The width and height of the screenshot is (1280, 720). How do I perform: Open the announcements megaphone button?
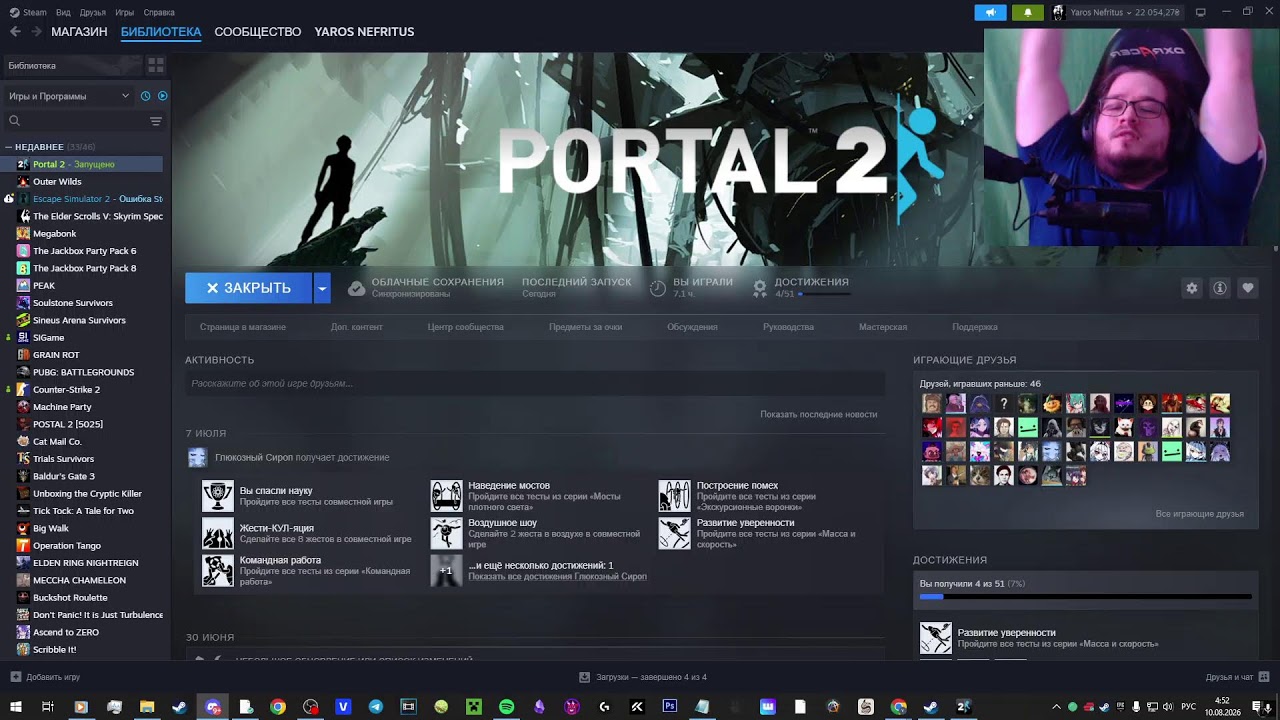(990, 12)
